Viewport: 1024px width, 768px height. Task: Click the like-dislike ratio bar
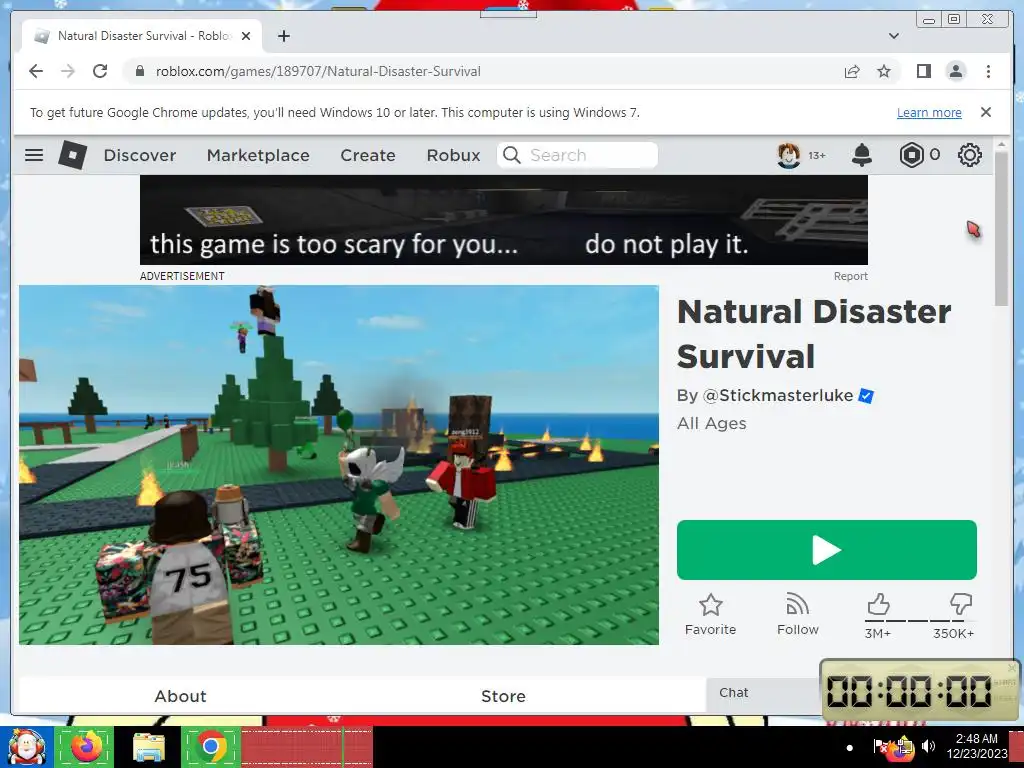click(x=920, y=621)
